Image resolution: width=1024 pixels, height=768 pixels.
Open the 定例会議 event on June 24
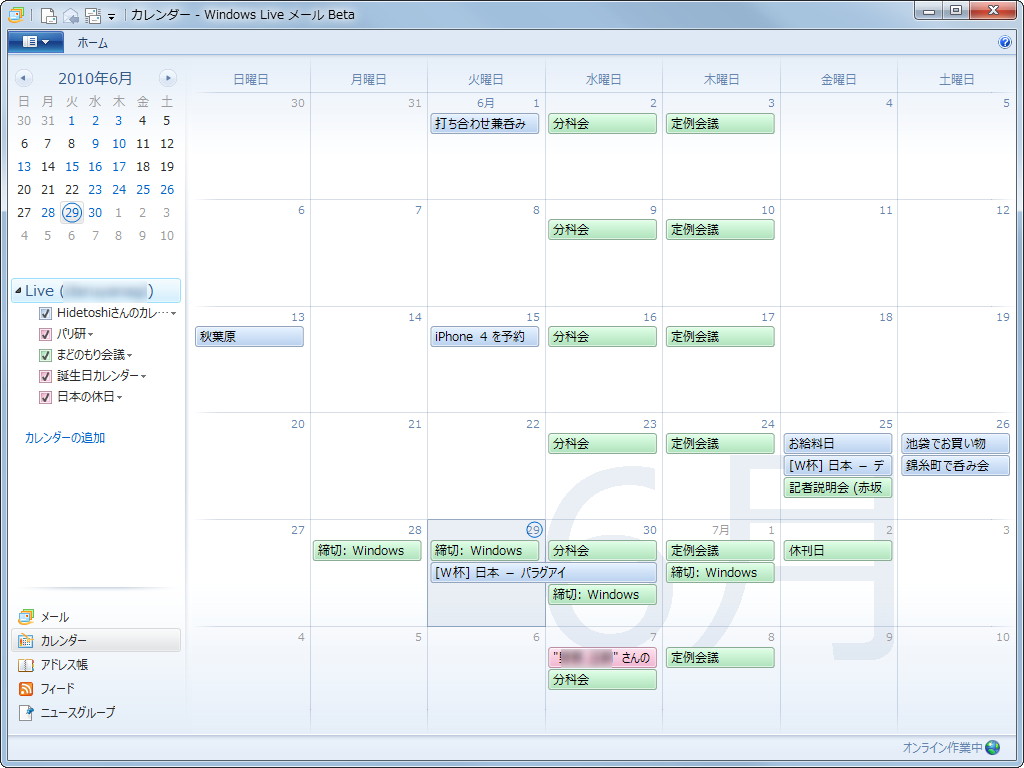(720, 443)
